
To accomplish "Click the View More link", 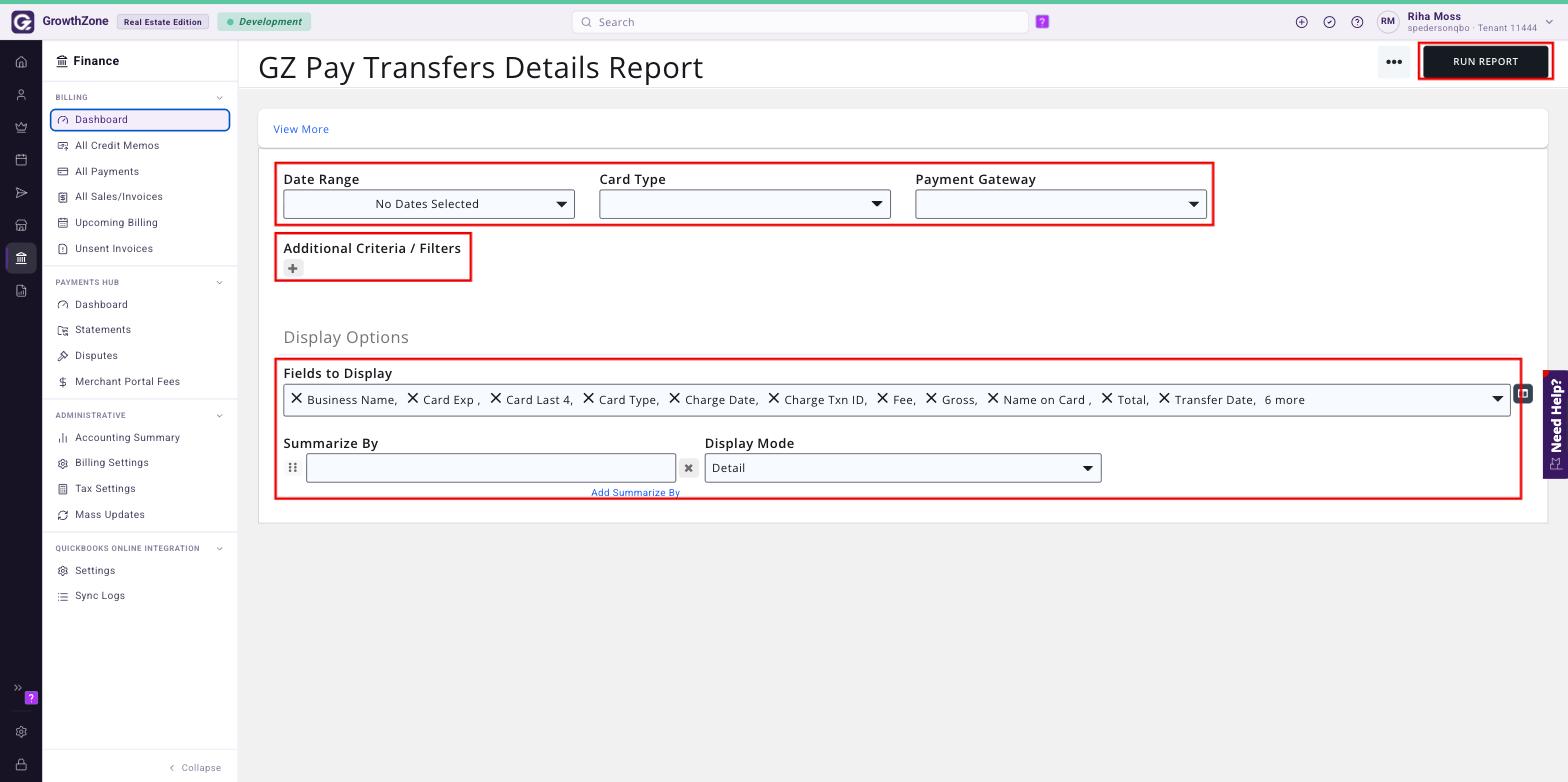I will tap(301, 129).
